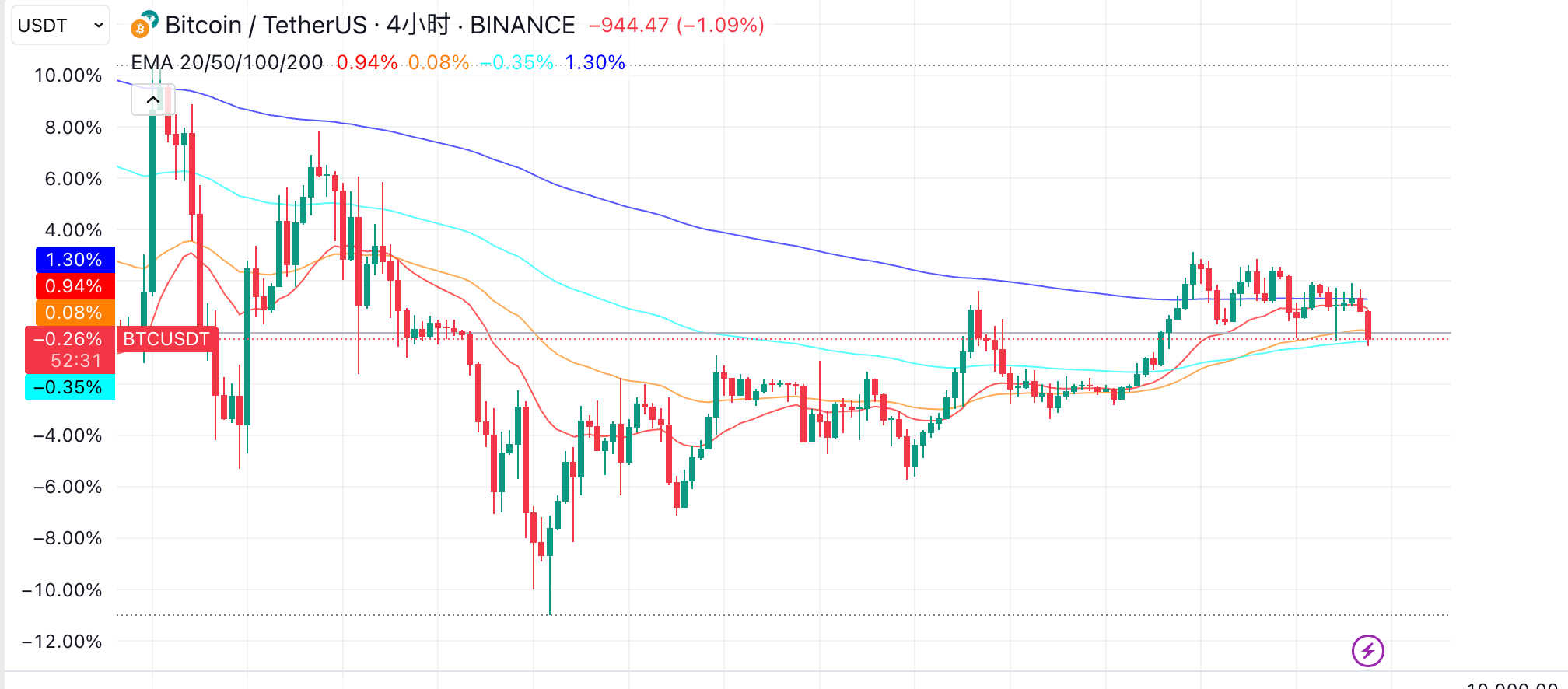Click the purple lightning bolt icon
The height and width of the screenshot is (689, 1568).
(1367, 651)
